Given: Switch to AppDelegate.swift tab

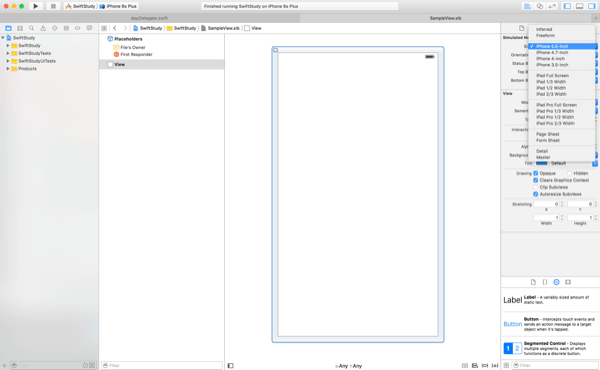Looking at the screenshot, I should (x=150, y=18).
